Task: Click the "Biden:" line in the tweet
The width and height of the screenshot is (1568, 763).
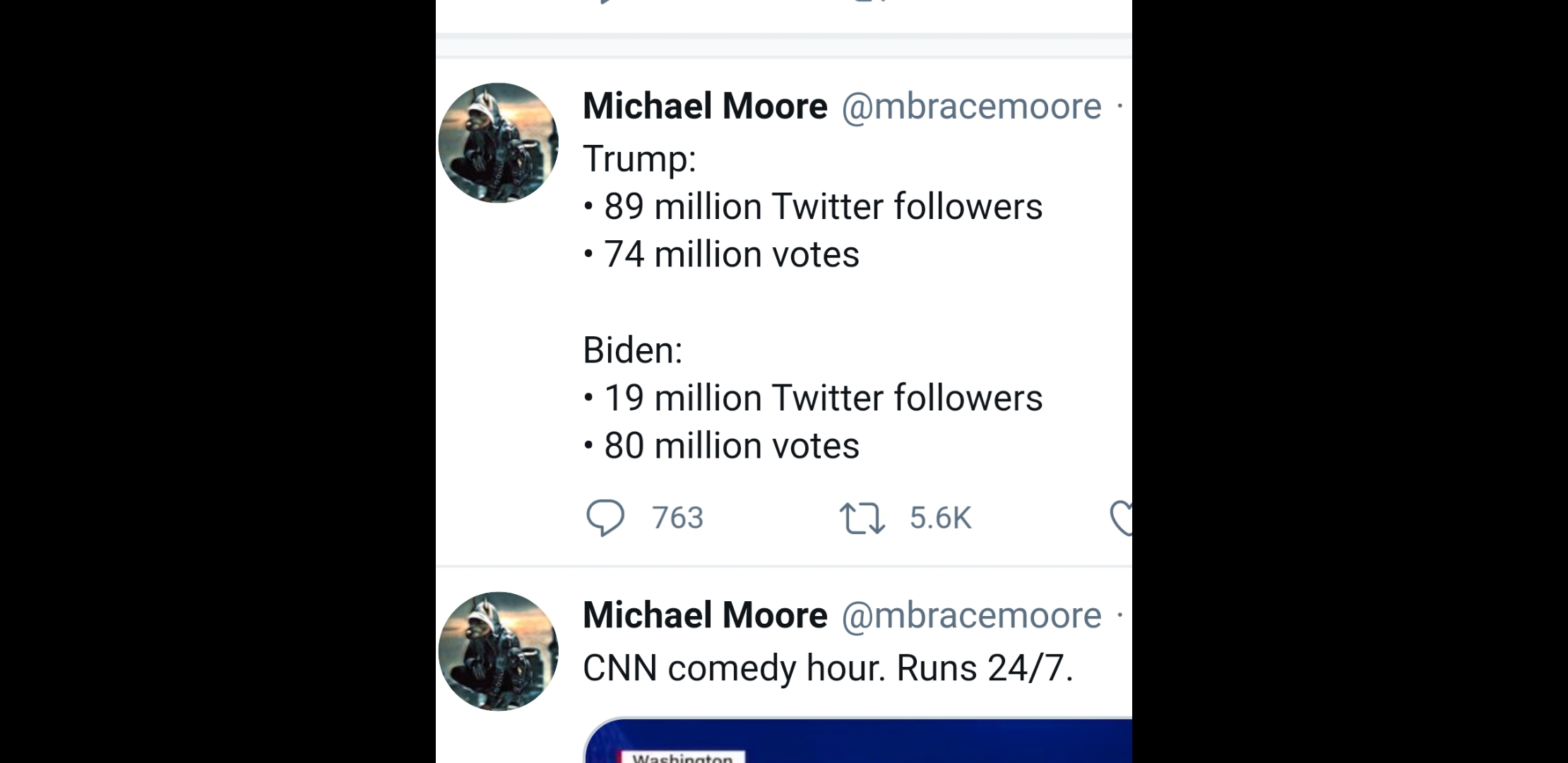Action: pos(633,350)
